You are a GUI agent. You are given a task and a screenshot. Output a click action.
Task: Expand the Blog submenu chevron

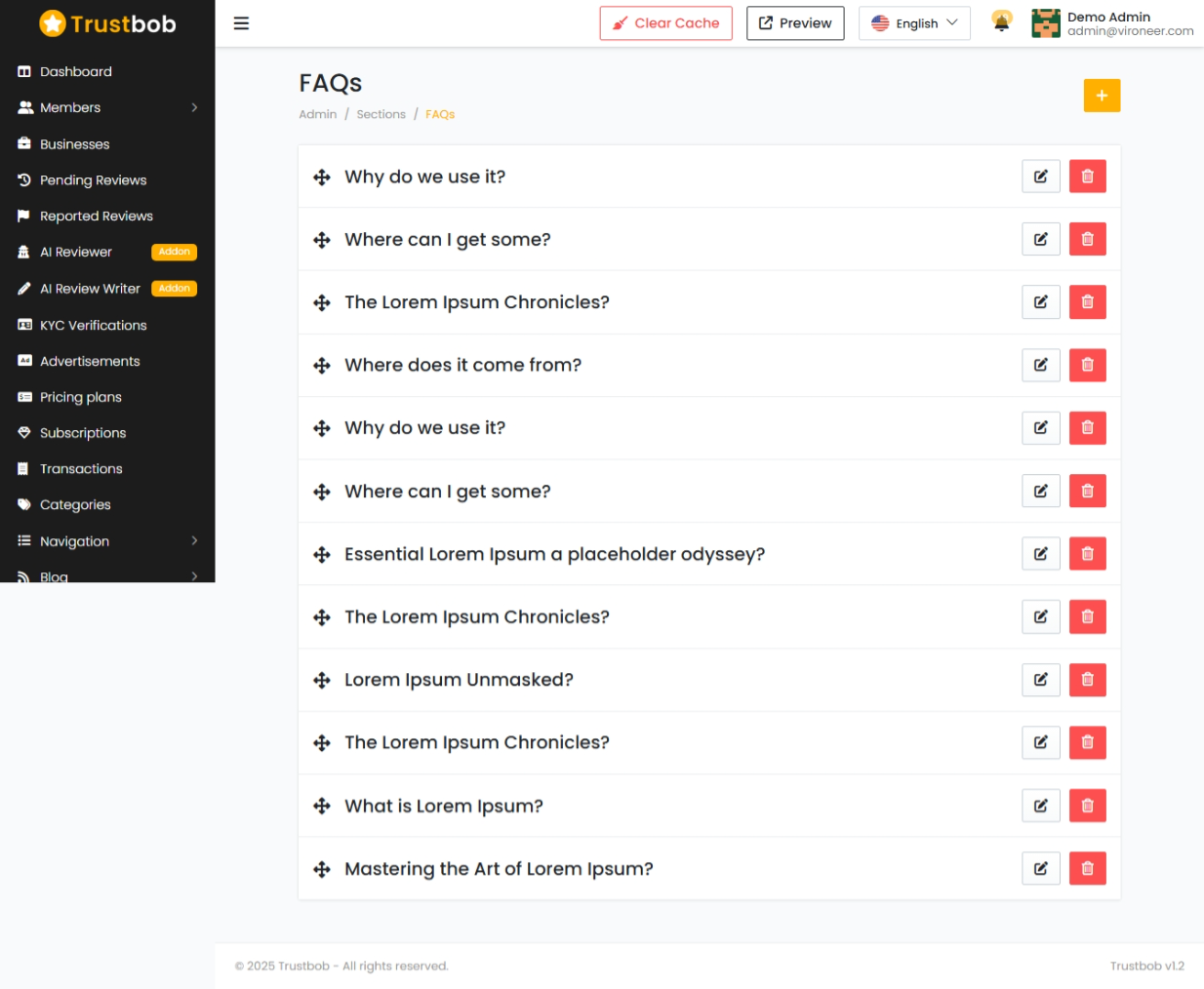click(194, 576)
